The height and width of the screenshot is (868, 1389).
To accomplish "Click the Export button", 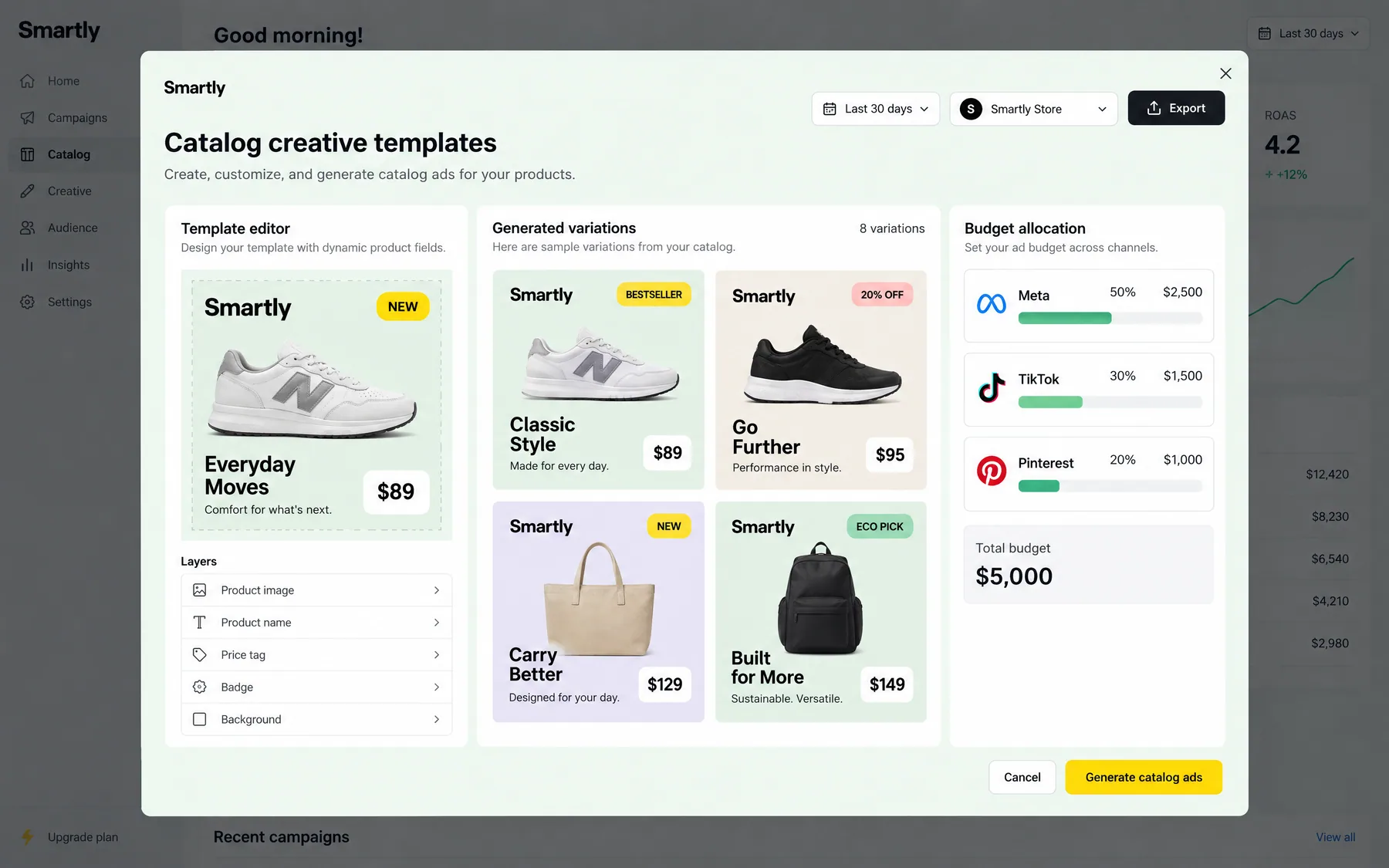I will [x=1176, y=108].
